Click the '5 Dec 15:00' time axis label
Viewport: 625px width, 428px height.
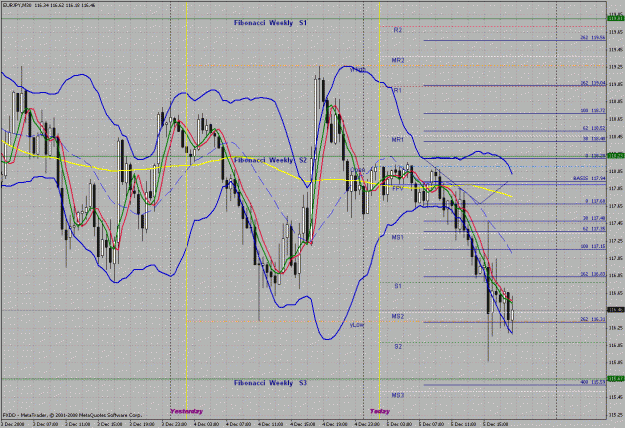[x=496, y=424]
